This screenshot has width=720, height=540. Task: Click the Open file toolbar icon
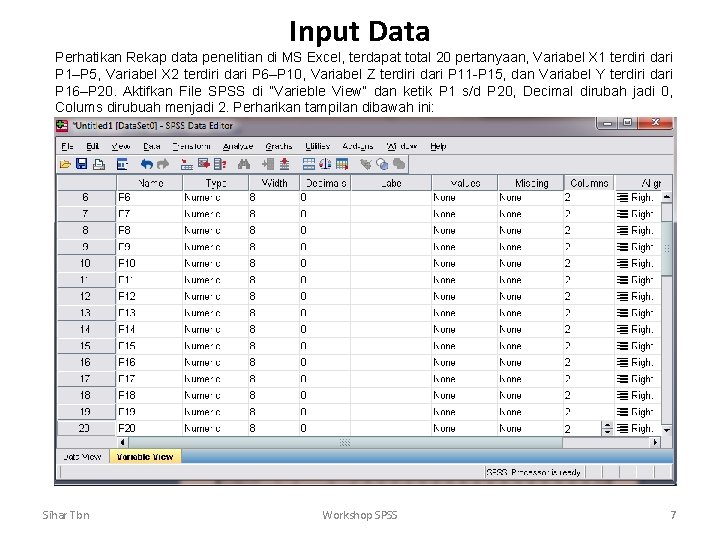coord(65,164)
